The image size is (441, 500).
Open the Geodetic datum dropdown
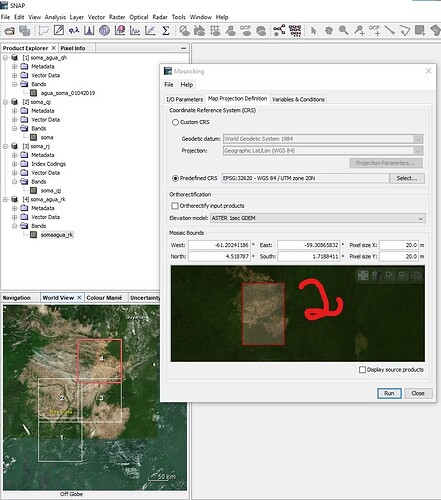pos(418,139)
